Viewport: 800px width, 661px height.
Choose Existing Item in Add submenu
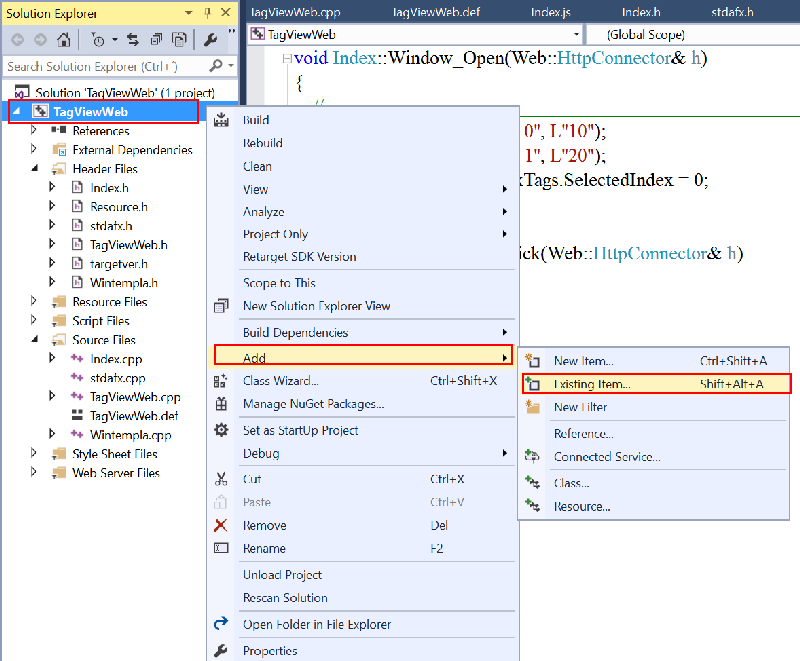(656, 384)
